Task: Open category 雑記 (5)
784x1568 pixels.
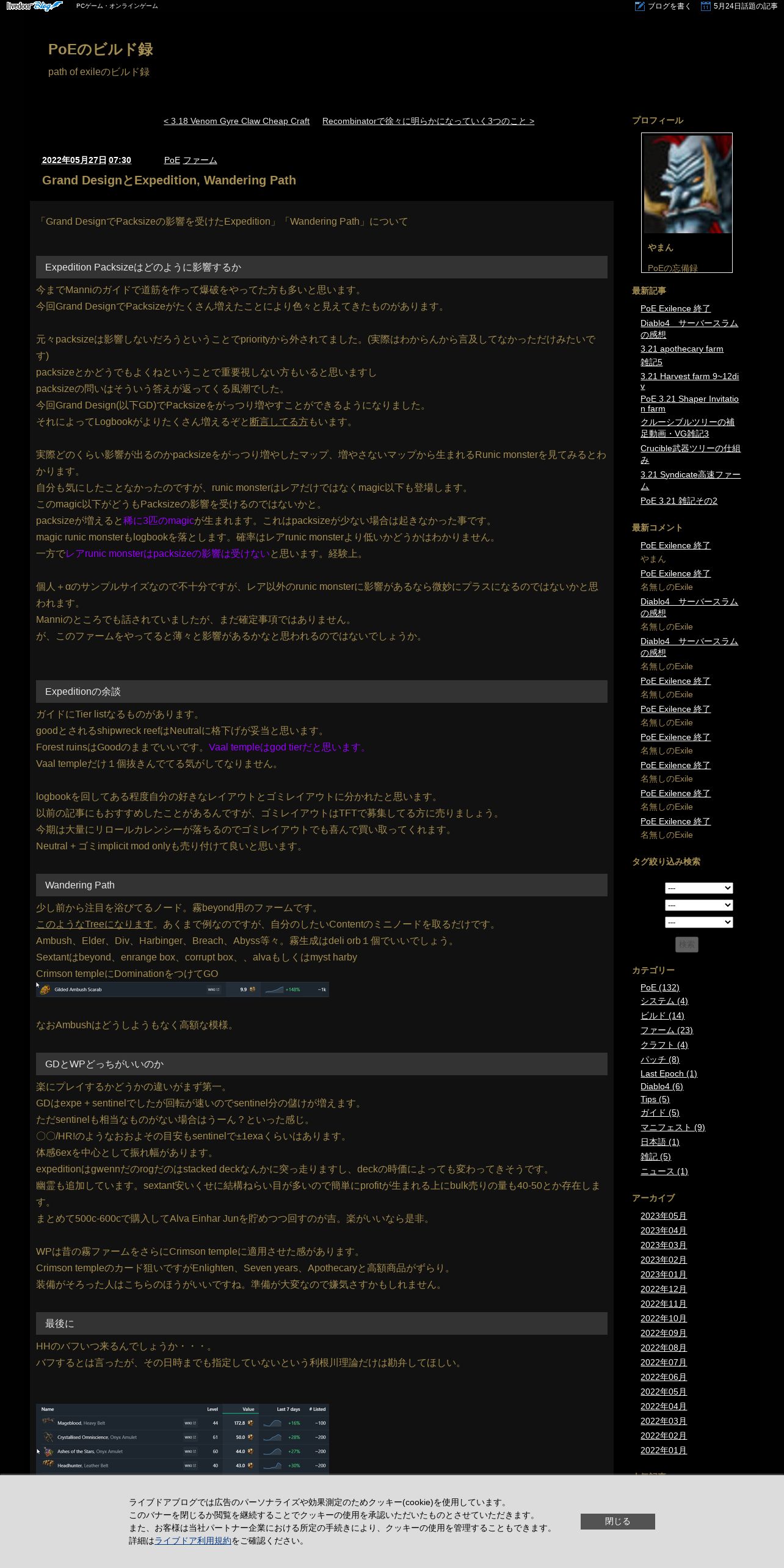Action: pyautogui.click(x=656, y=1156)
